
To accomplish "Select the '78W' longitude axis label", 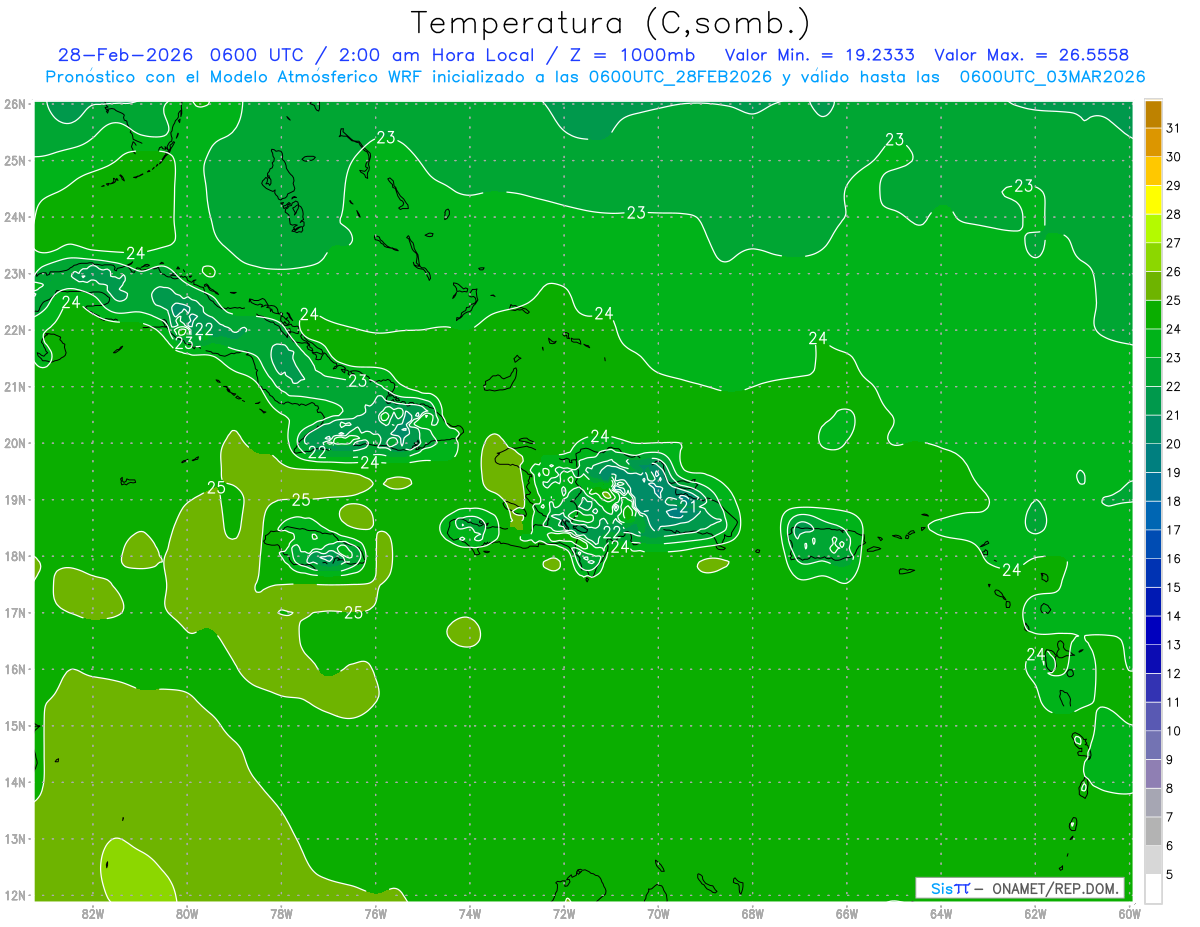I will [x=281, y=912].
